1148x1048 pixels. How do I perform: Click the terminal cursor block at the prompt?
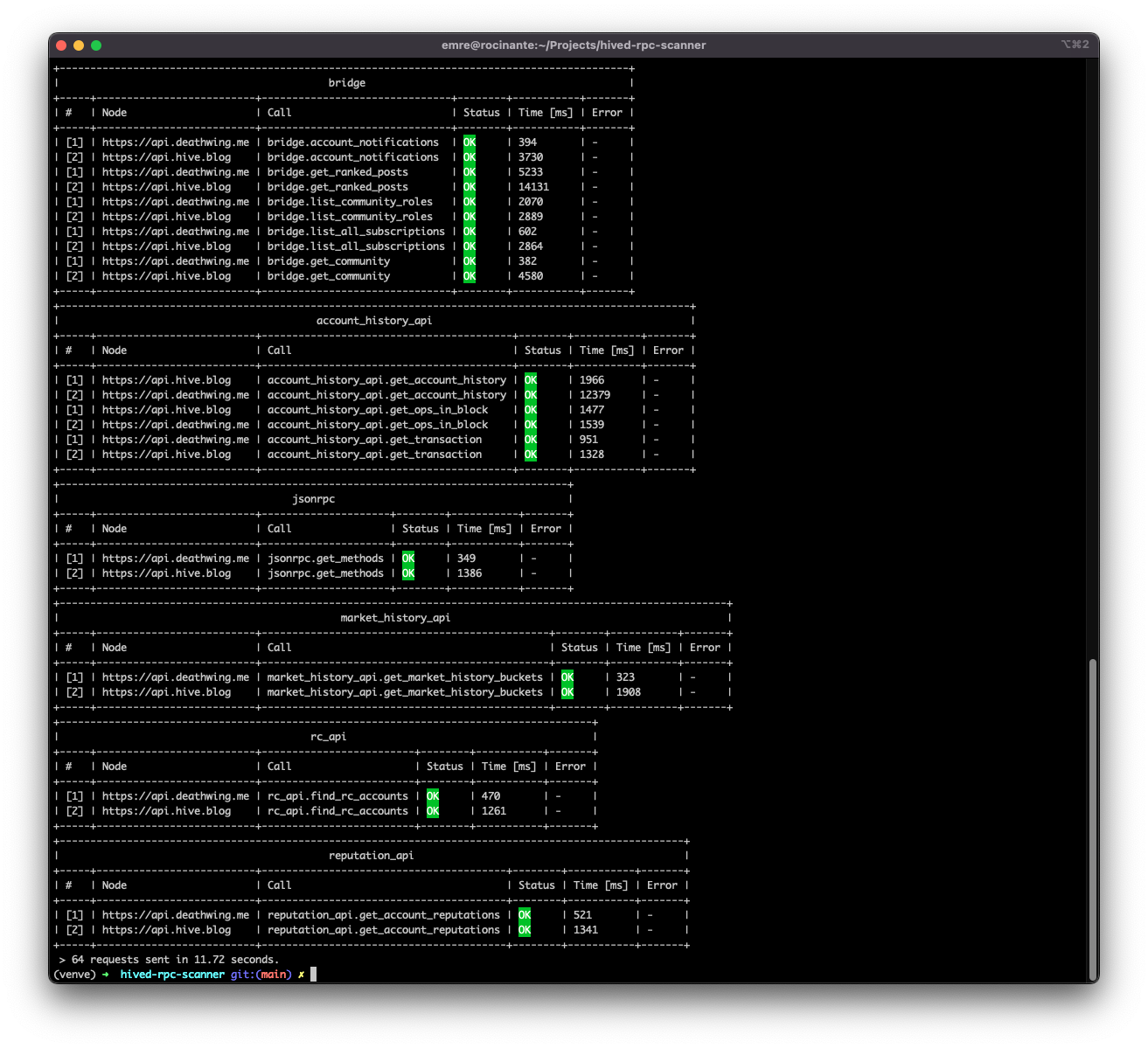[x=313, y=975]
